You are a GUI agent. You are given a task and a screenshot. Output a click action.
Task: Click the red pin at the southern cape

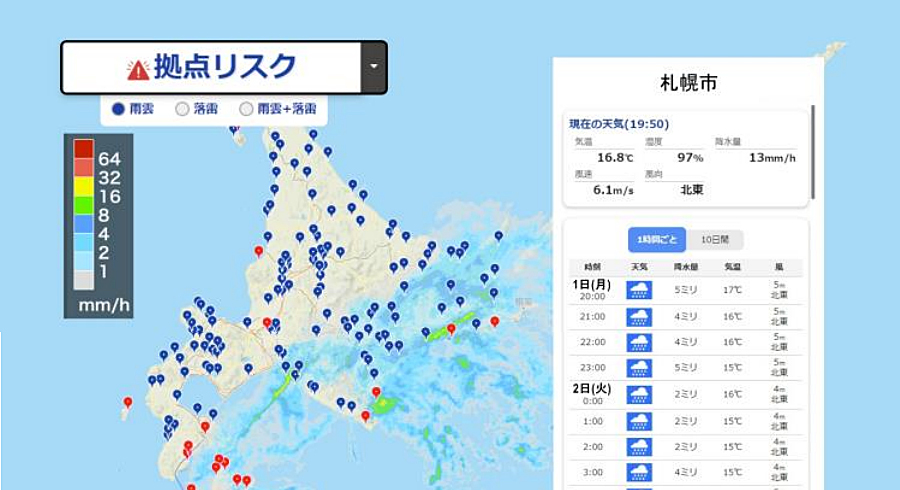point(365,415)
